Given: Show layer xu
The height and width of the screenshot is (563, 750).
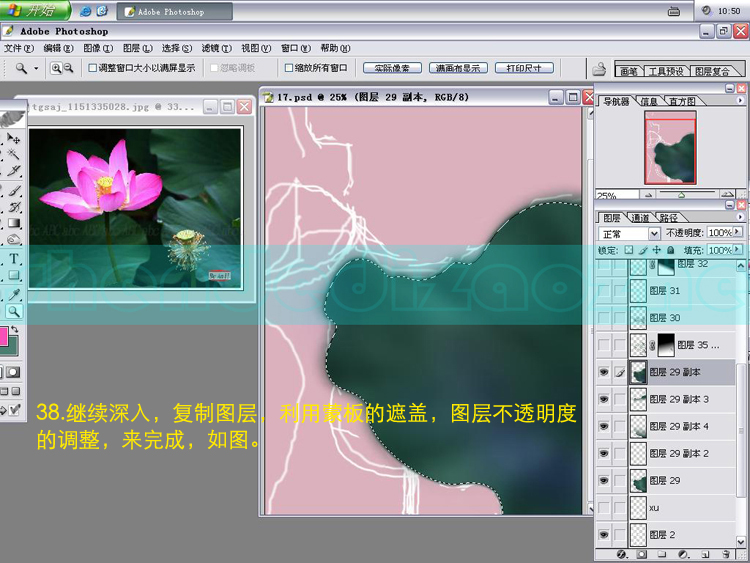Looking at the screenshot, I should click(604, 508).
